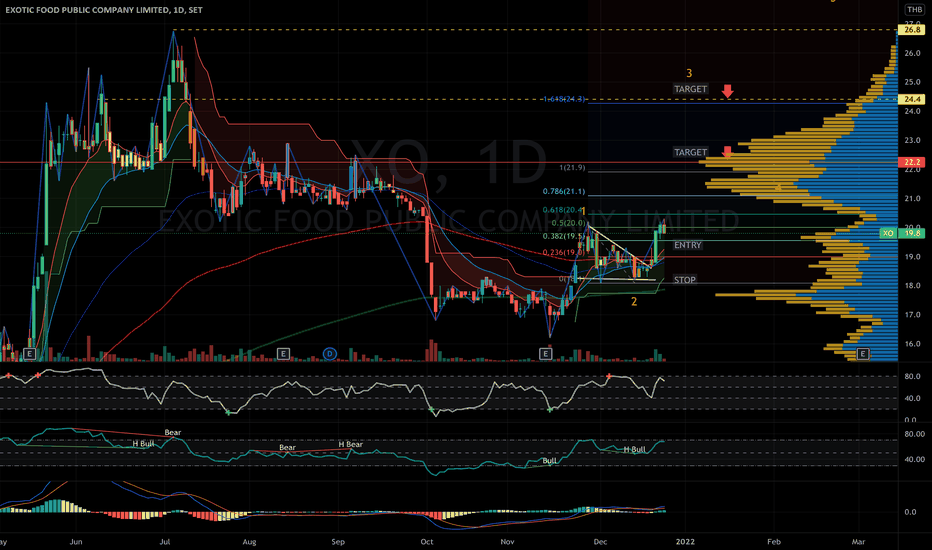Click the 1.618(24.3) Fibonacci label

563,99
